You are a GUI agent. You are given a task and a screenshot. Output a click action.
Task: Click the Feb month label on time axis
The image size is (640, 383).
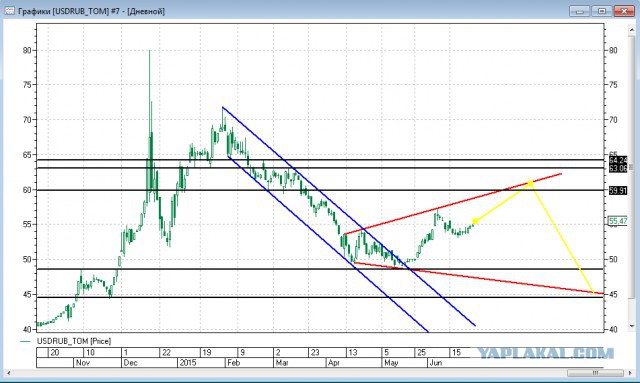[x=233, y=363]
